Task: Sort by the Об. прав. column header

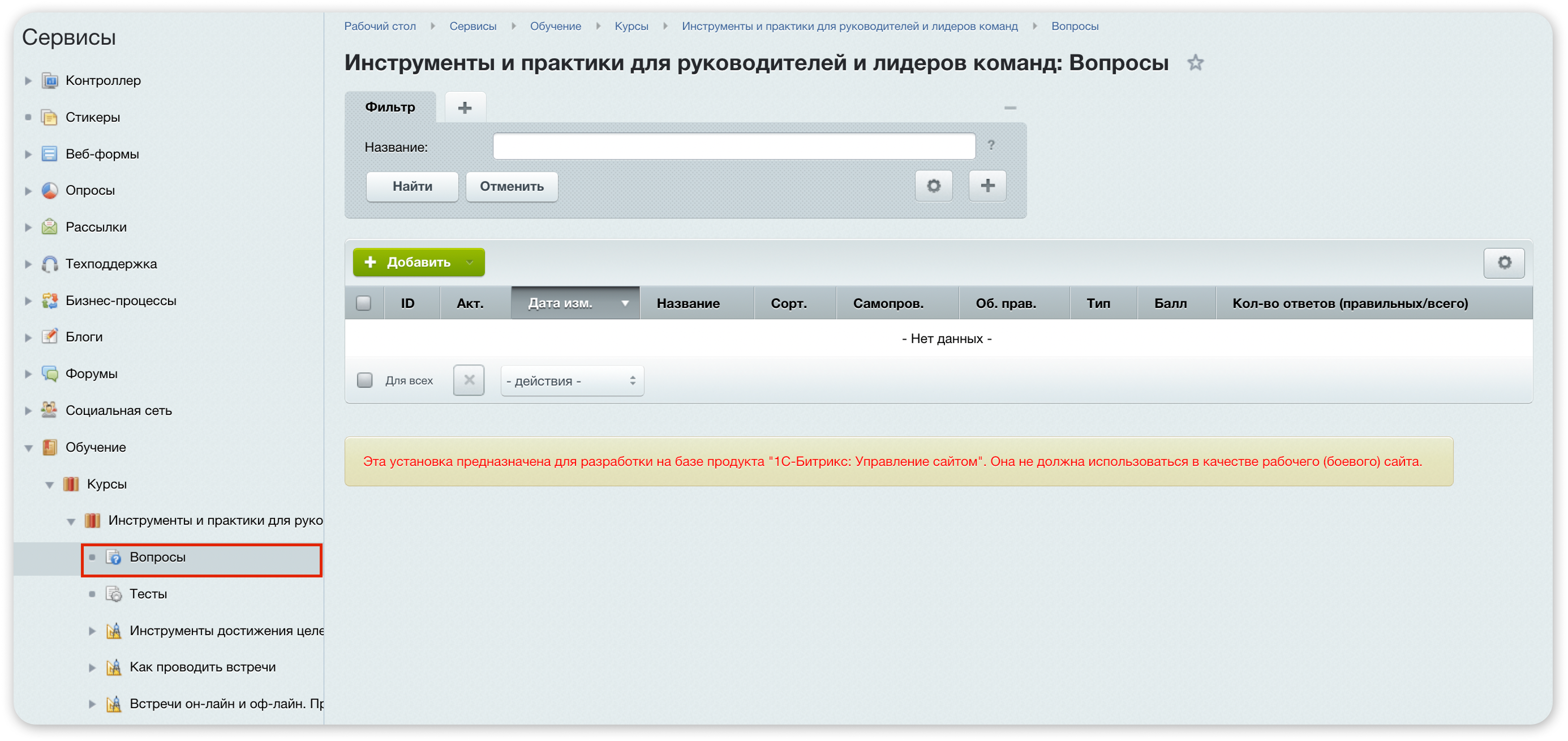Action: [1014, 303]
